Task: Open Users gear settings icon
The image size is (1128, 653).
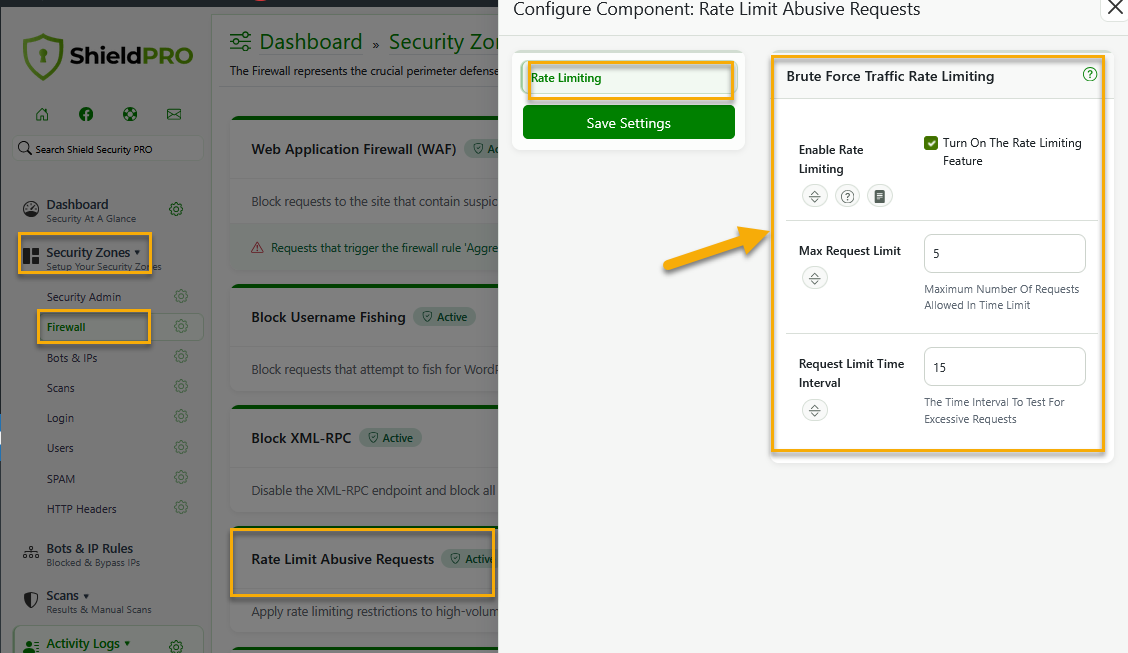Action: click(x=181, y=447)
